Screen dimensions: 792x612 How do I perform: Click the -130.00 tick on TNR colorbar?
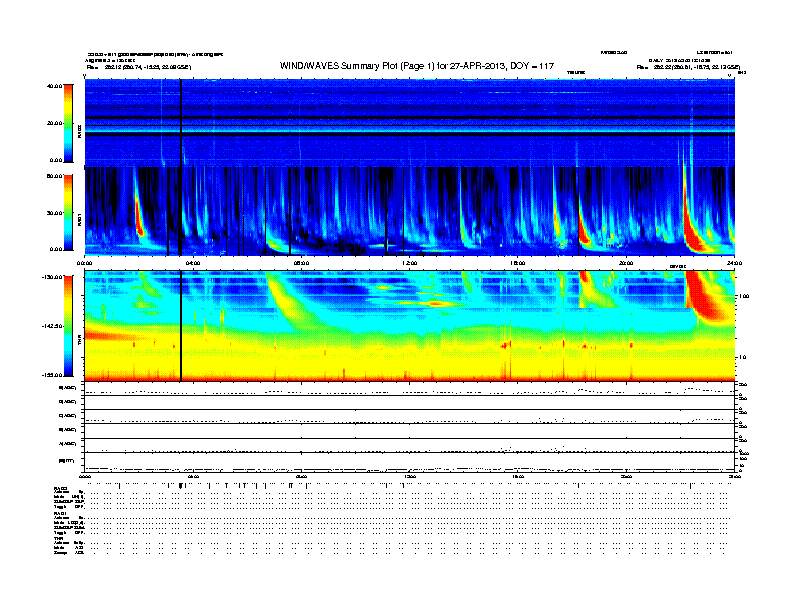pos(53,277)
